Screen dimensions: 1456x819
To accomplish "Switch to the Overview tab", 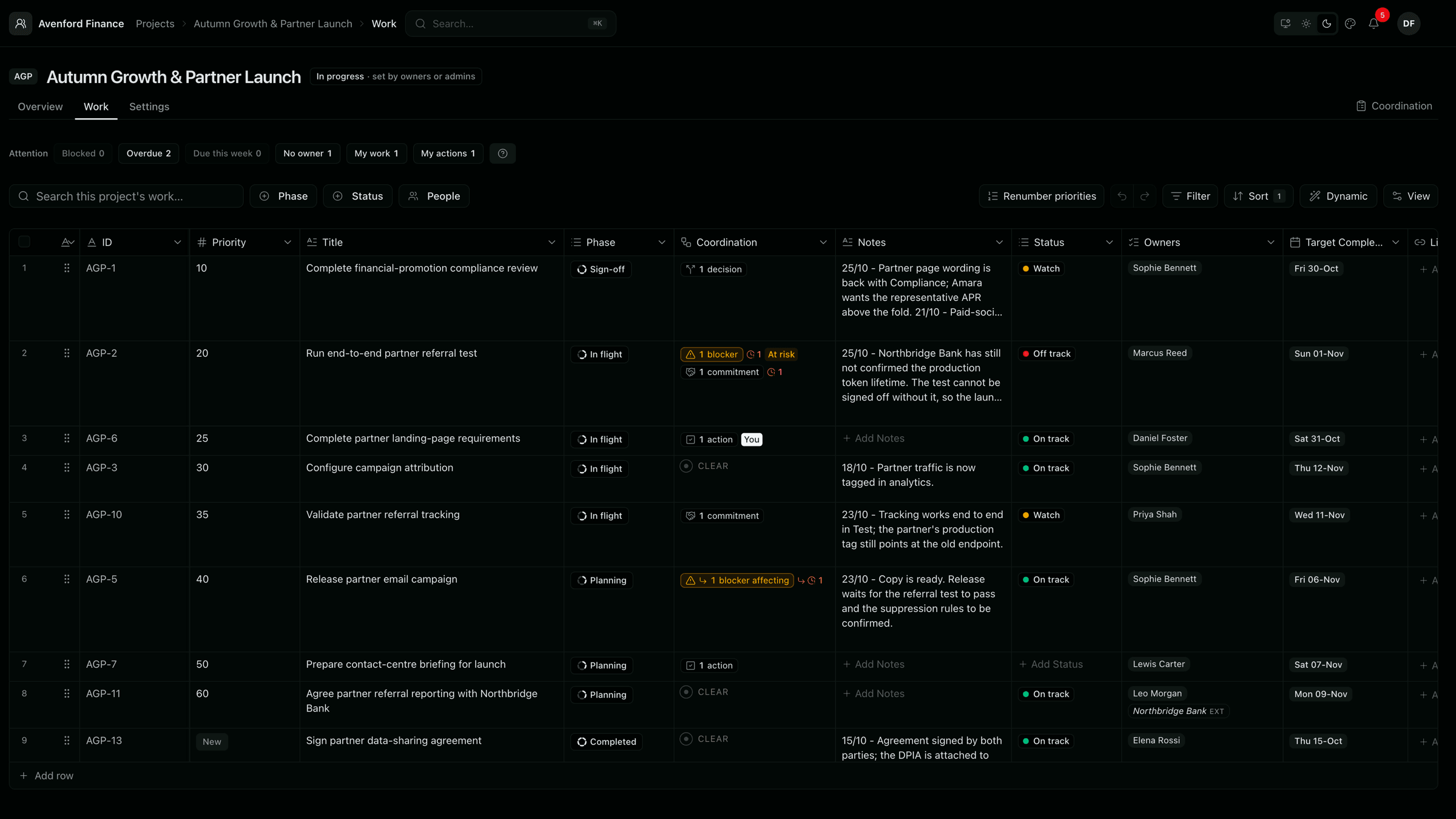I will [x=40, y=107].
